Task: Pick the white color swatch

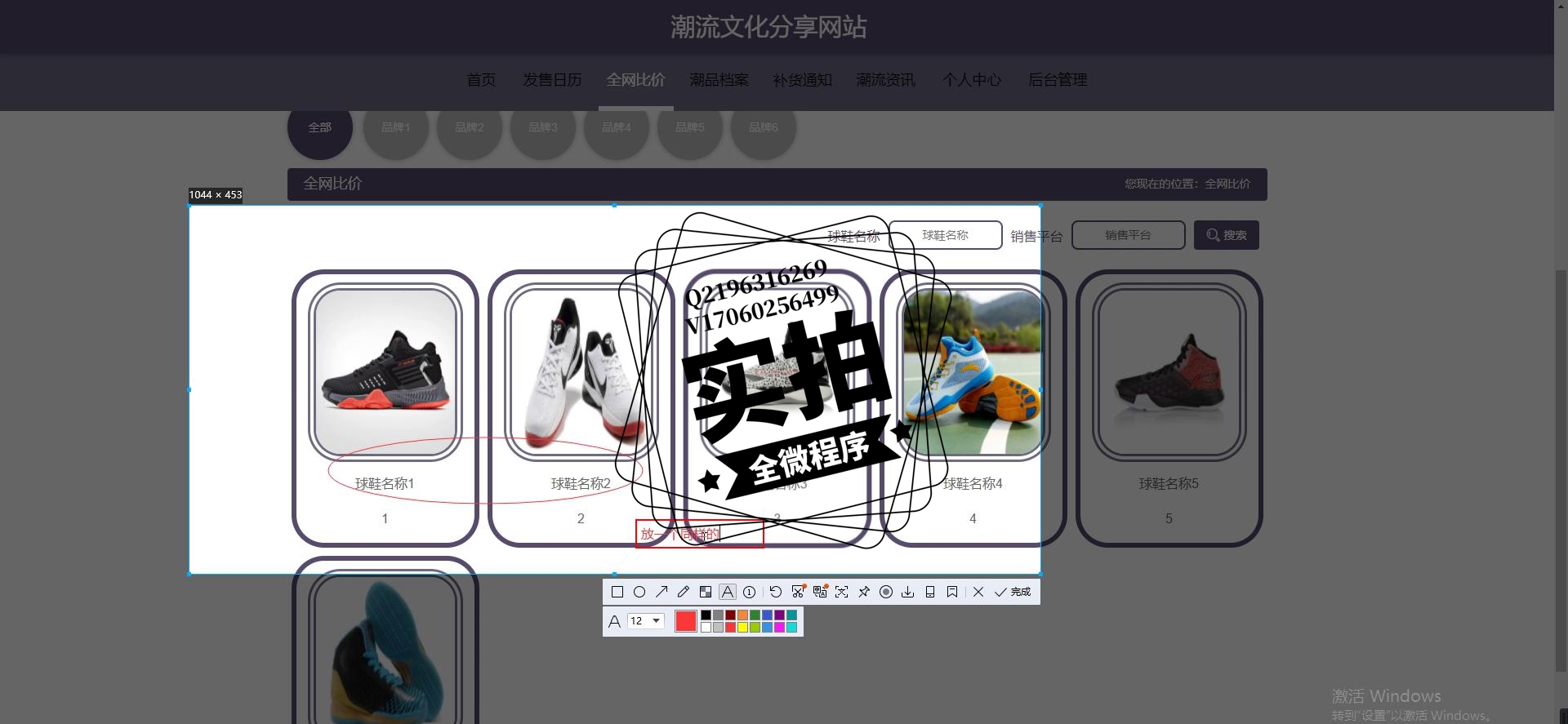Action: 706,627
